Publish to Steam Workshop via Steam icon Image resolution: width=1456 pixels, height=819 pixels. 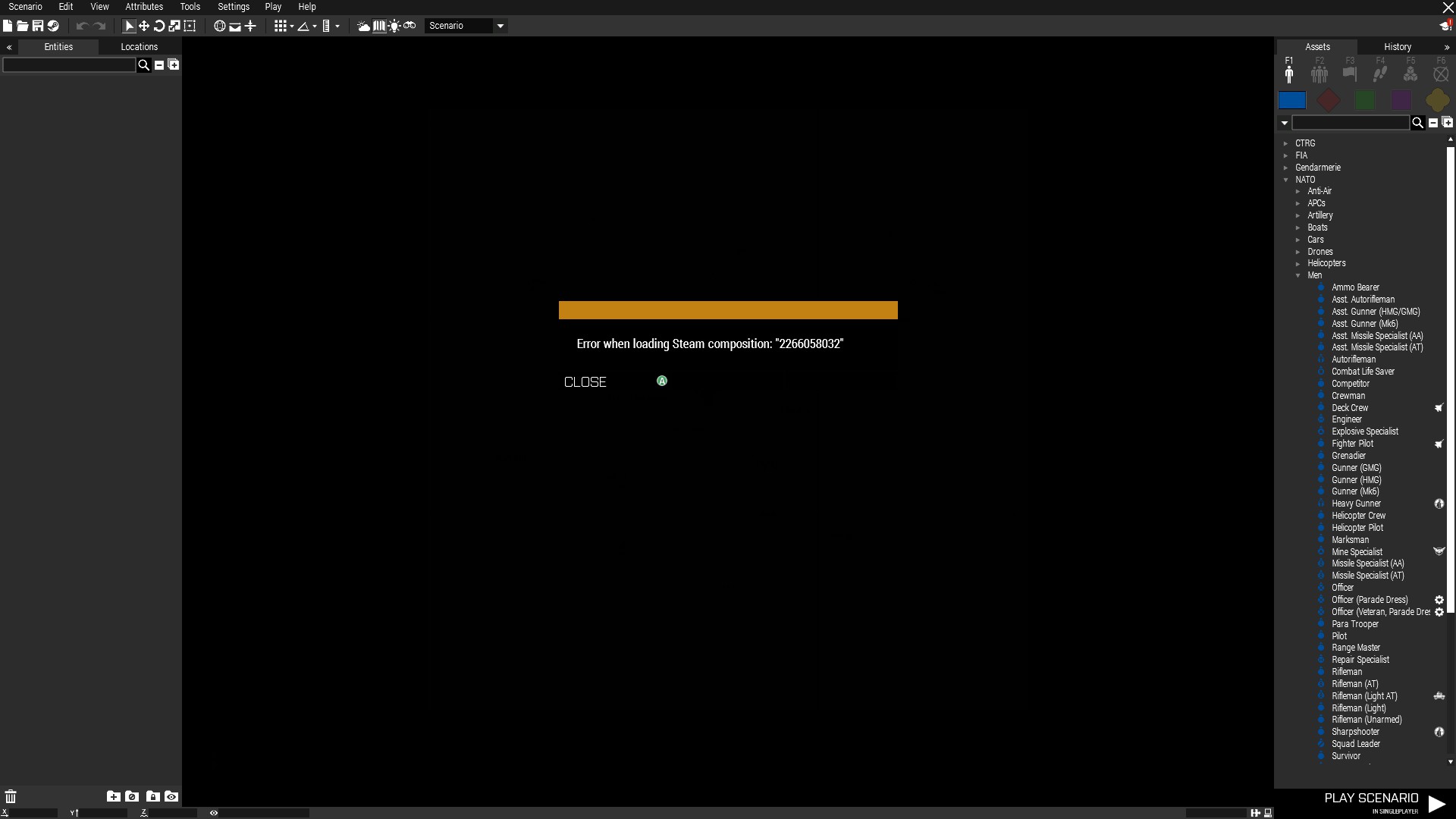pyautogui.click(x=53, y=26)
